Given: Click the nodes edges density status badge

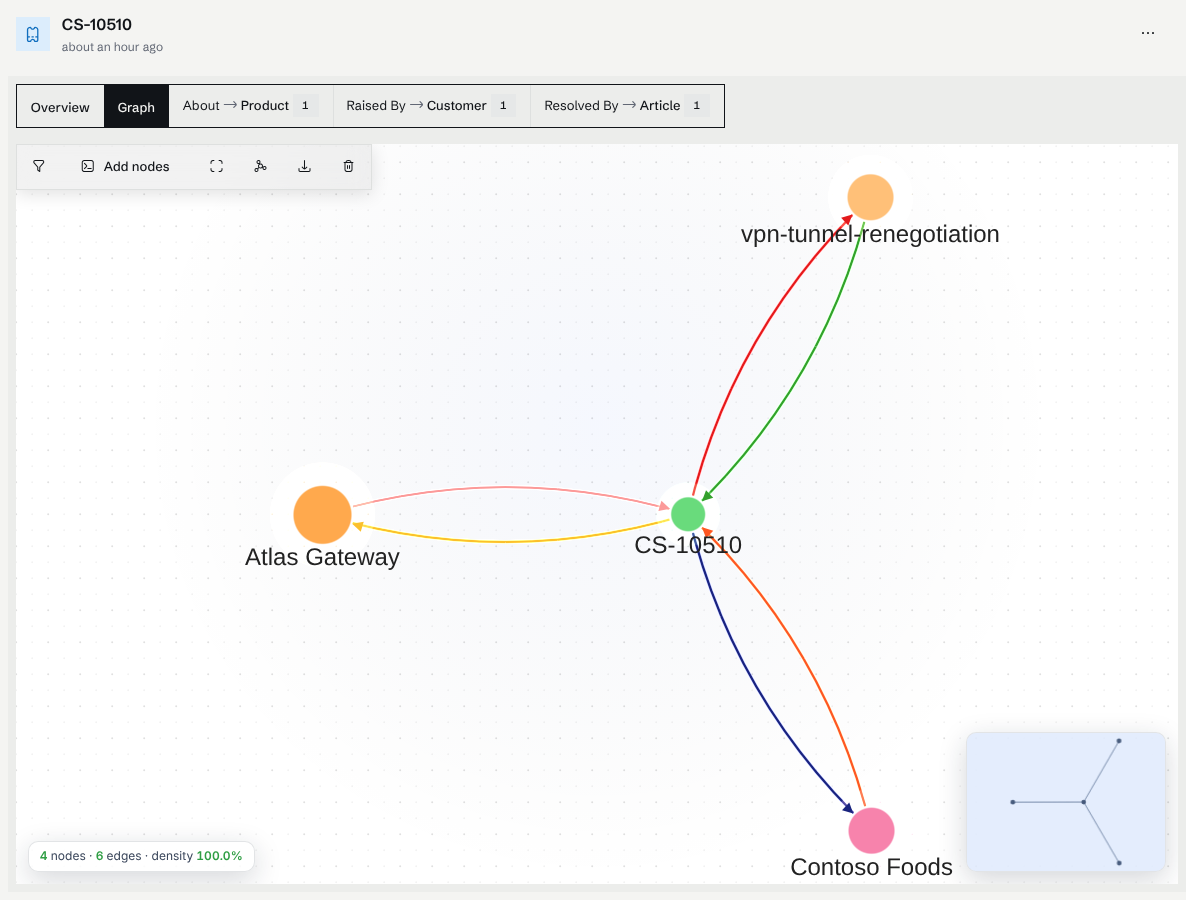Looking at the screenshot, I should (x=141, y=856).
